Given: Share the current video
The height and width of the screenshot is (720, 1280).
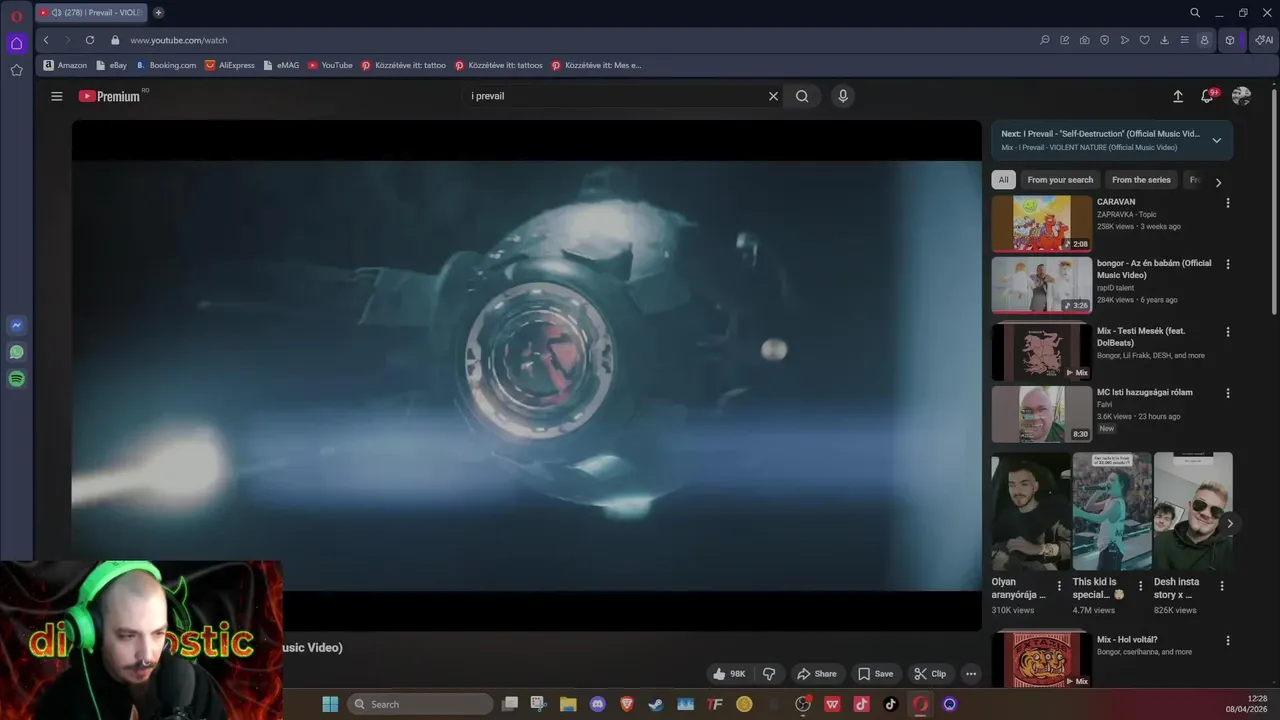Looking at the screenshot, I should 816,674.
